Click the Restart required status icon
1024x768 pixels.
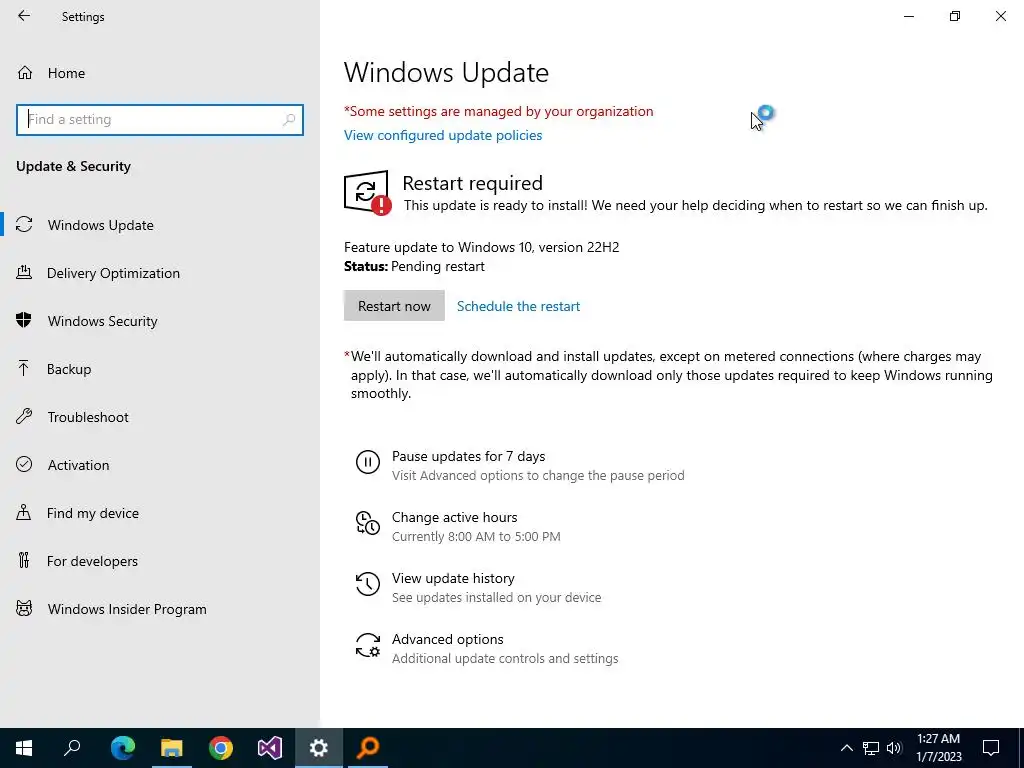(x=368, y=193)
